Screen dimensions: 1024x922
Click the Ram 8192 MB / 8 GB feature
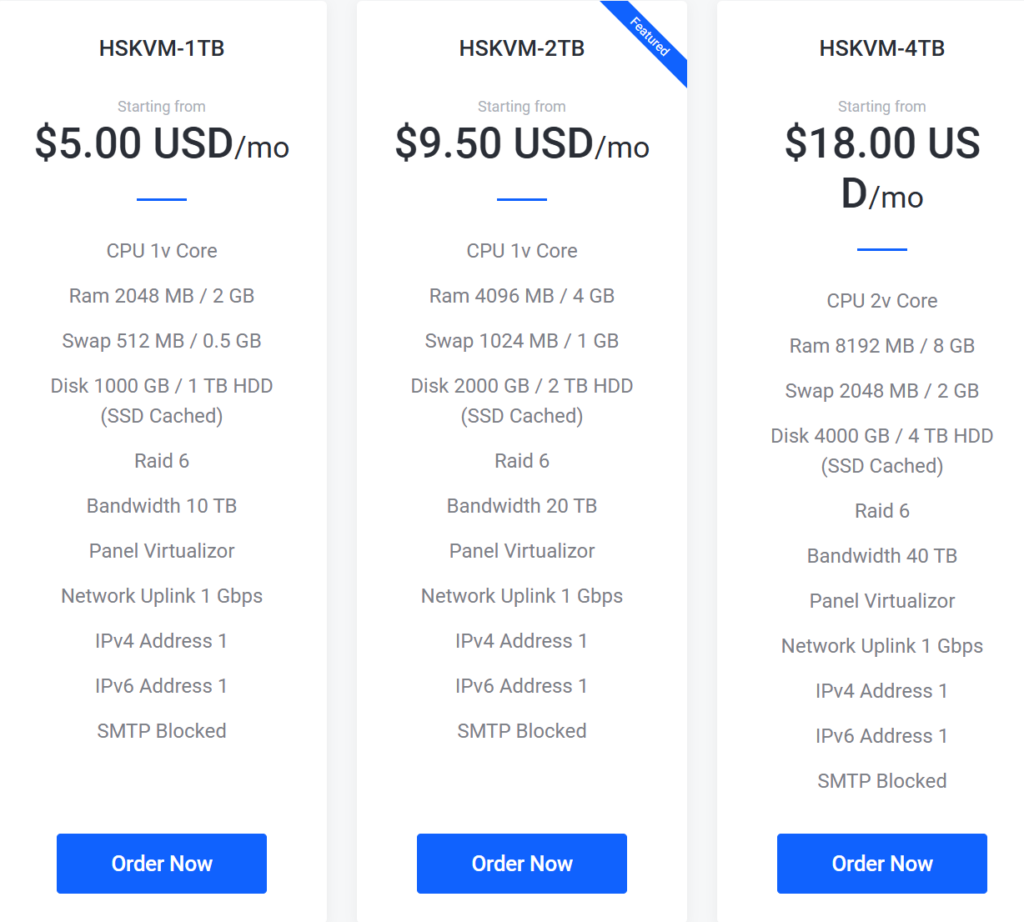tap(882, 346)
